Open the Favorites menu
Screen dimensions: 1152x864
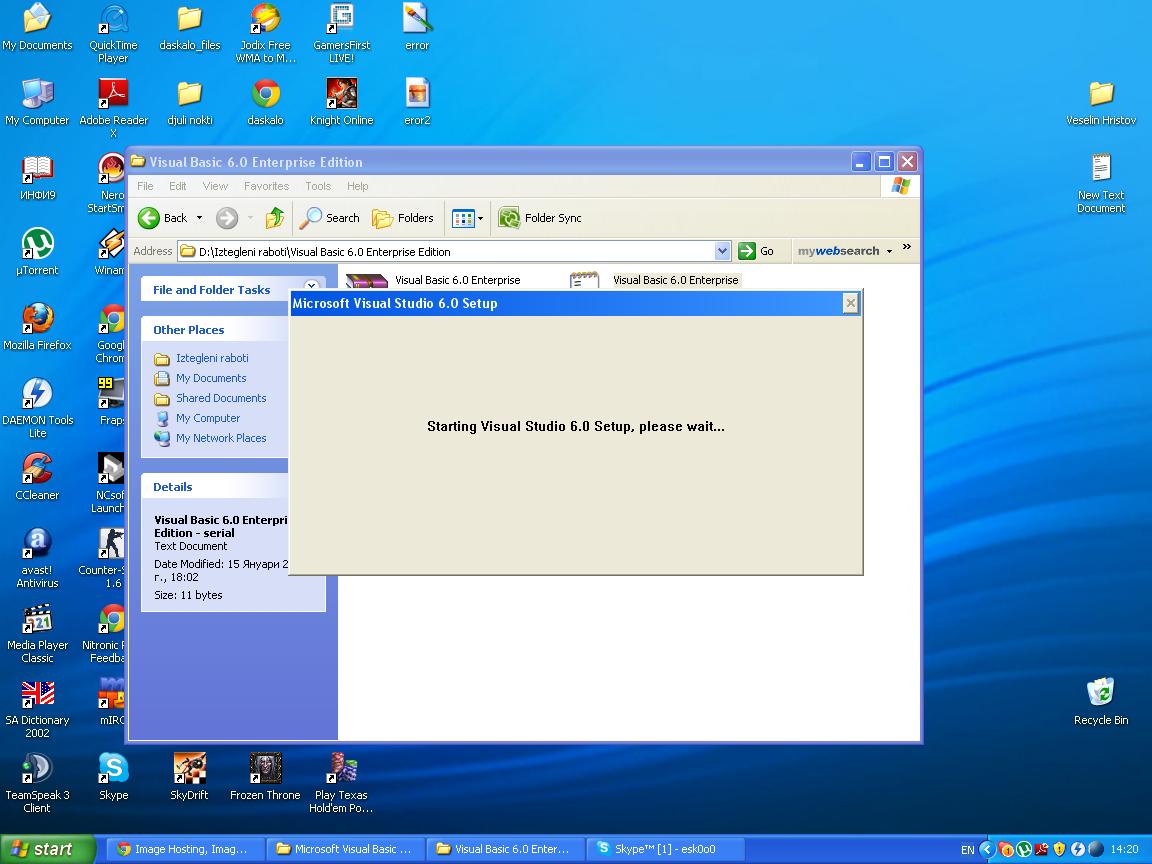[x=267, y=186]
